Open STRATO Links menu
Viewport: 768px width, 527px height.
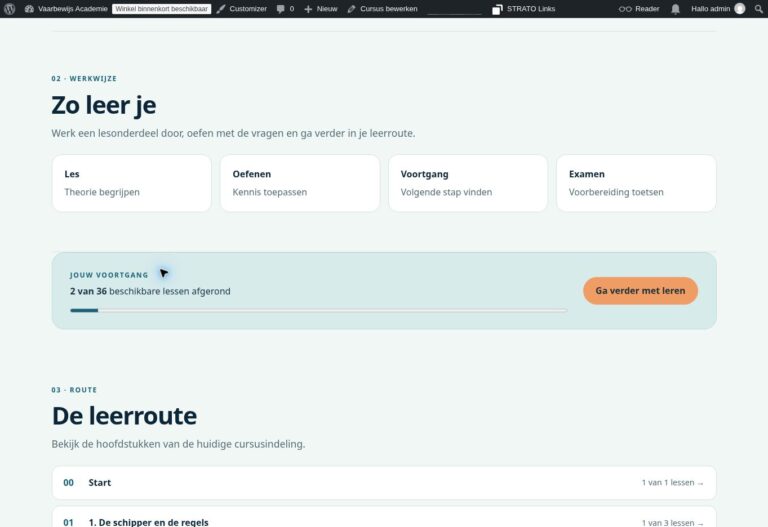click(x=531, y=9)
